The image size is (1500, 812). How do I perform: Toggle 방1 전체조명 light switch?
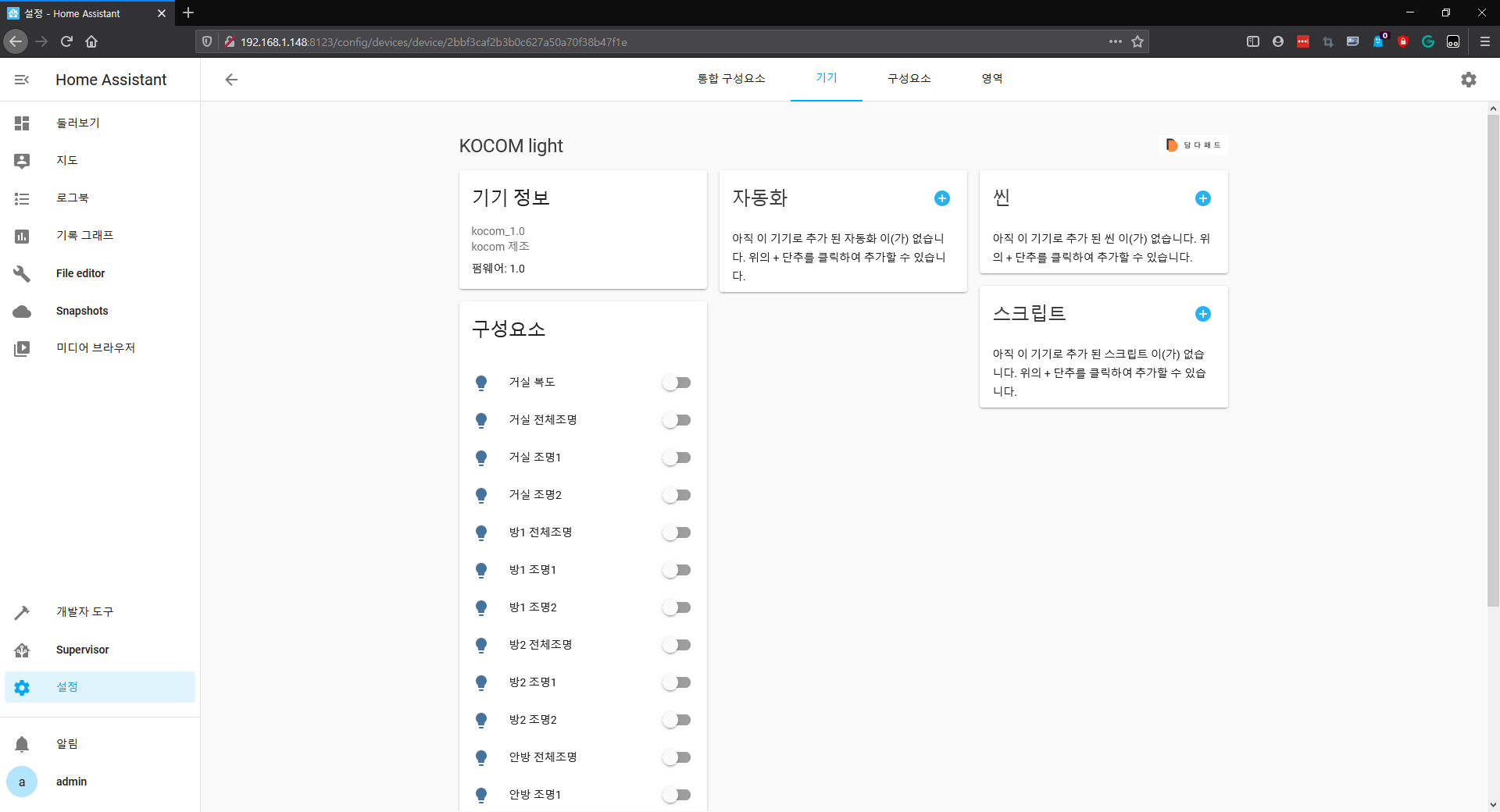coord(677,532)
